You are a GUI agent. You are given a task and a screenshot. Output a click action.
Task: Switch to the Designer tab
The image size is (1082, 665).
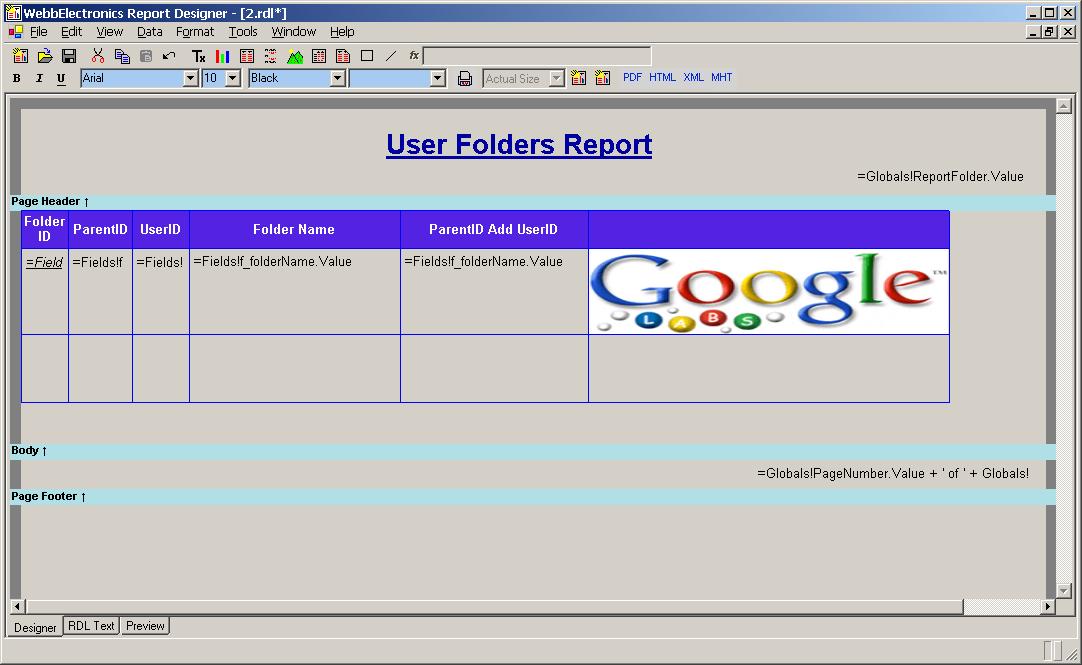[x=35, y=627]
